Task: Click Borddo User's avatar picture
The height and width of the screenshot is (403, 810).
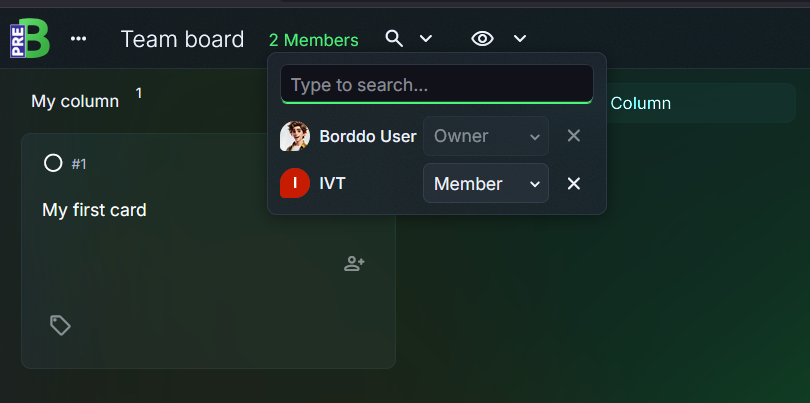Action: tap(295, 136)
